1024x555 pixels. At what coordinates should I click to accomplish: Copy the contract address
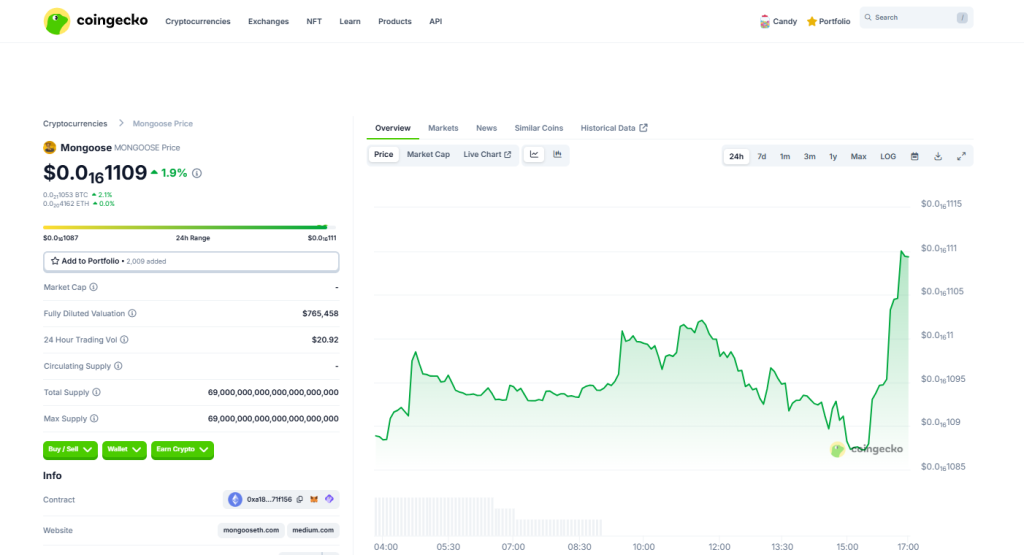(300, 499)
